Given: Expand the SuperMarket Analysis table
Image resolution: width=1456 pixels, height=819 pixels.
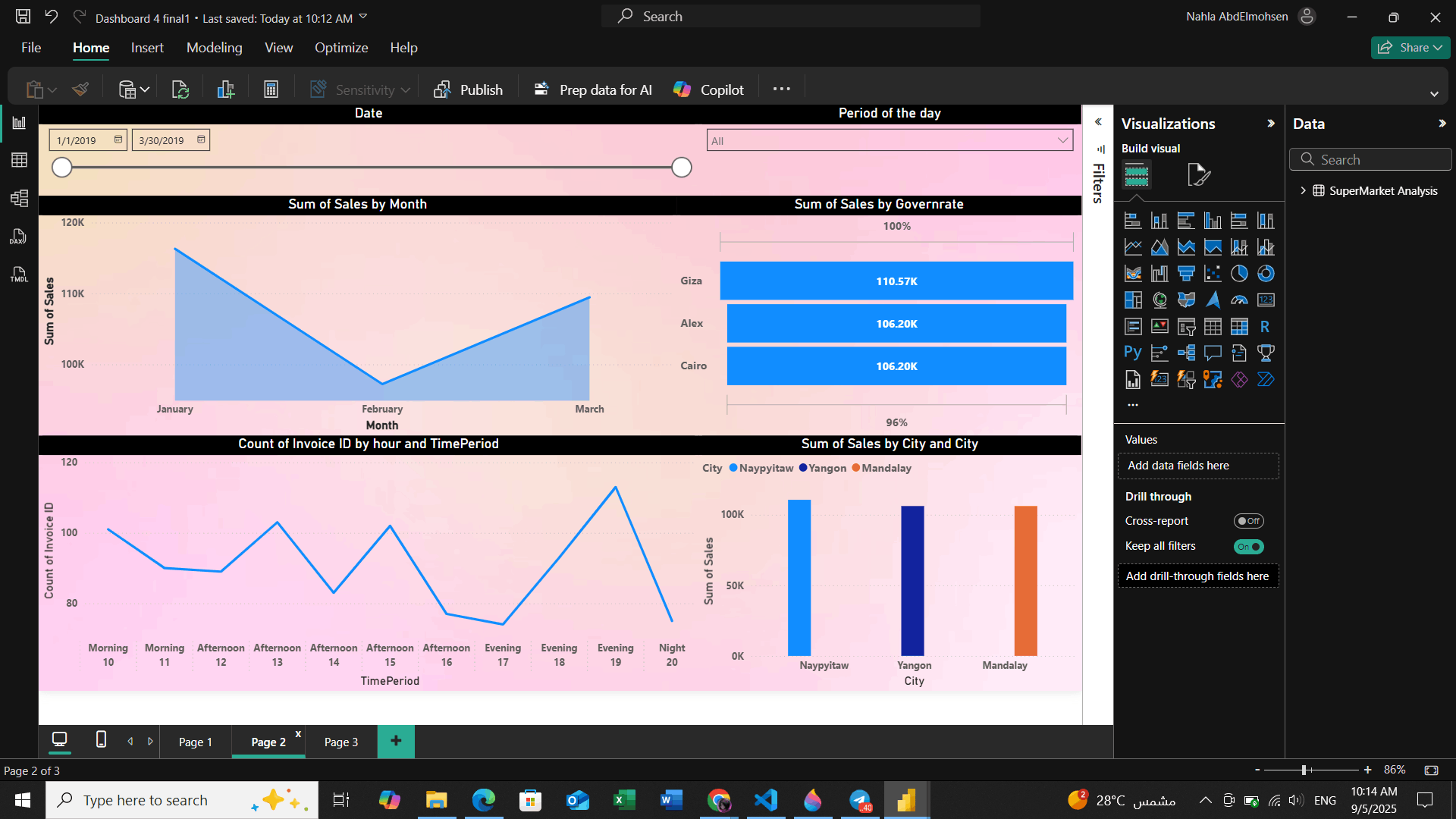Looking at the screenshot, I should click(1304, 190).
